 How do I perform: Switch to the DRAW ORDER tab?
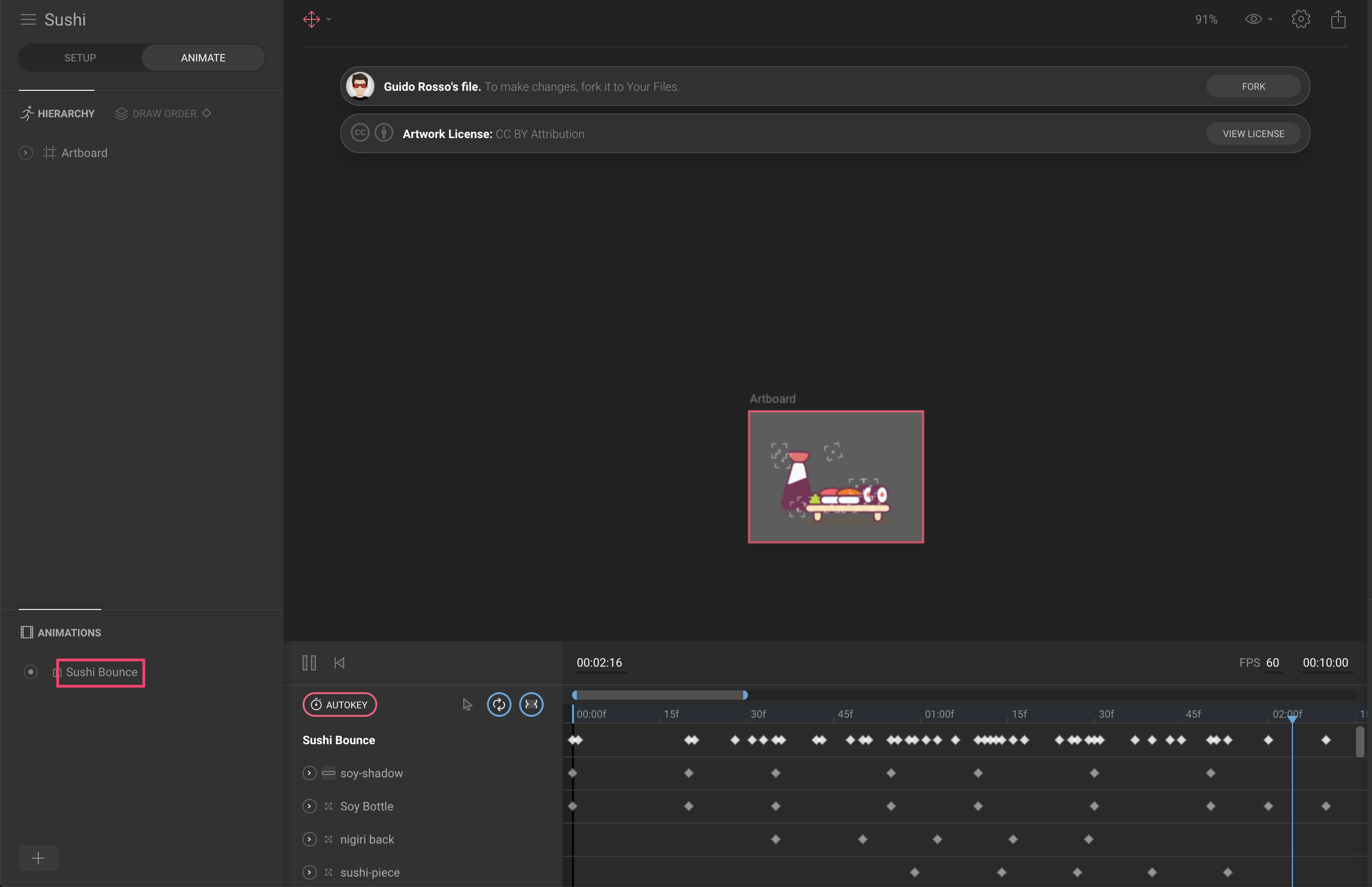coord(164,113)
